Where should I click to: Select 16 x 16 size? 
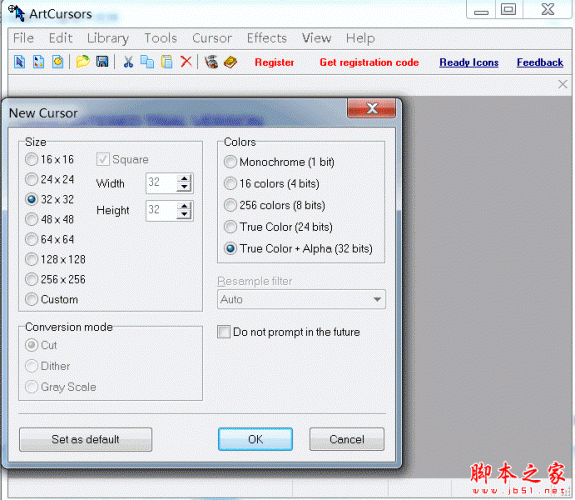(x=50, y=159)
